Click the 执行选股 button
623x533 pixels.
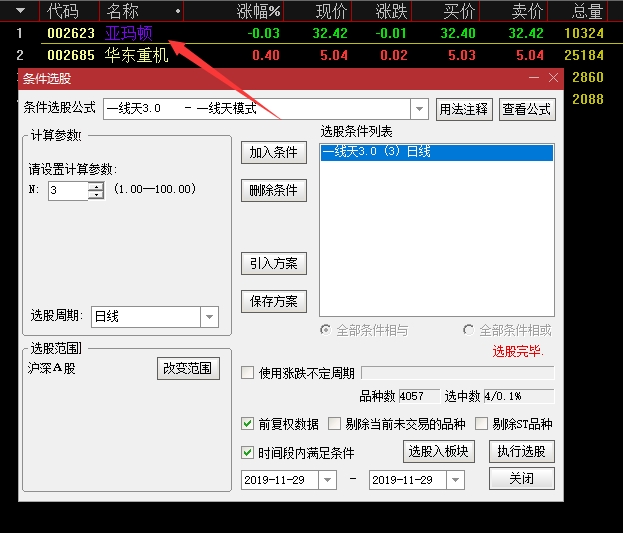521,451
